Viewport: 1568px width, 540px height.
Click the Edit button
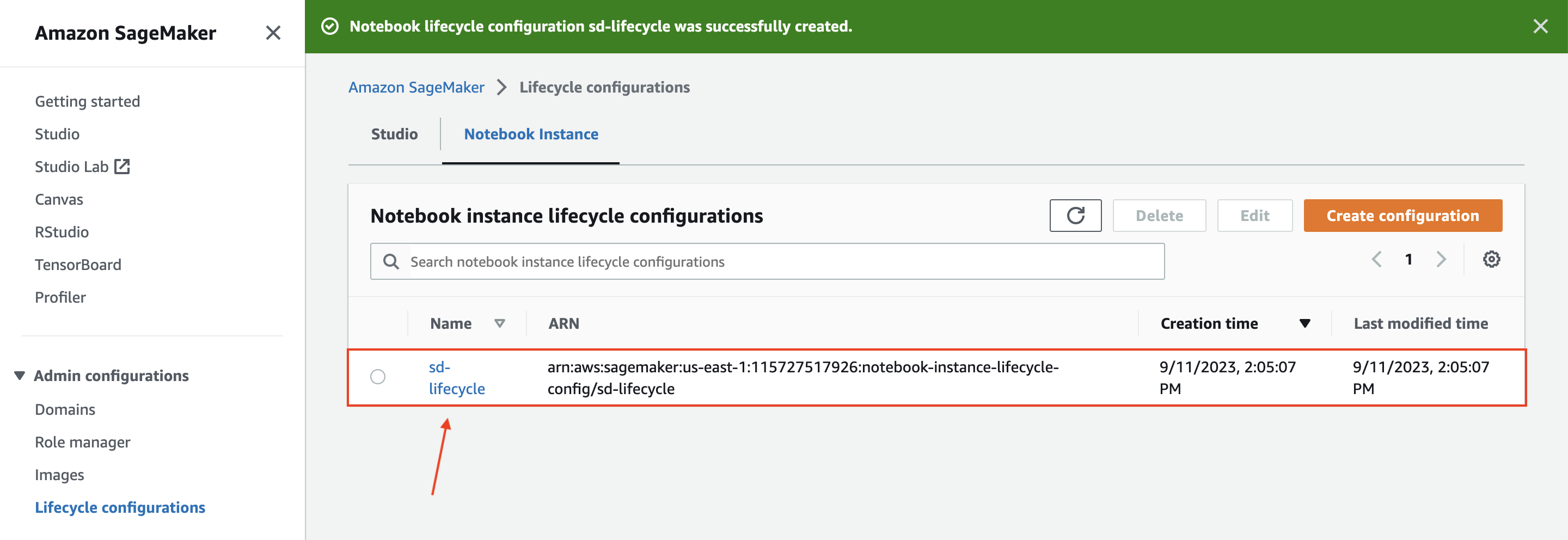pyautogui.click(x=1254, y=216)
